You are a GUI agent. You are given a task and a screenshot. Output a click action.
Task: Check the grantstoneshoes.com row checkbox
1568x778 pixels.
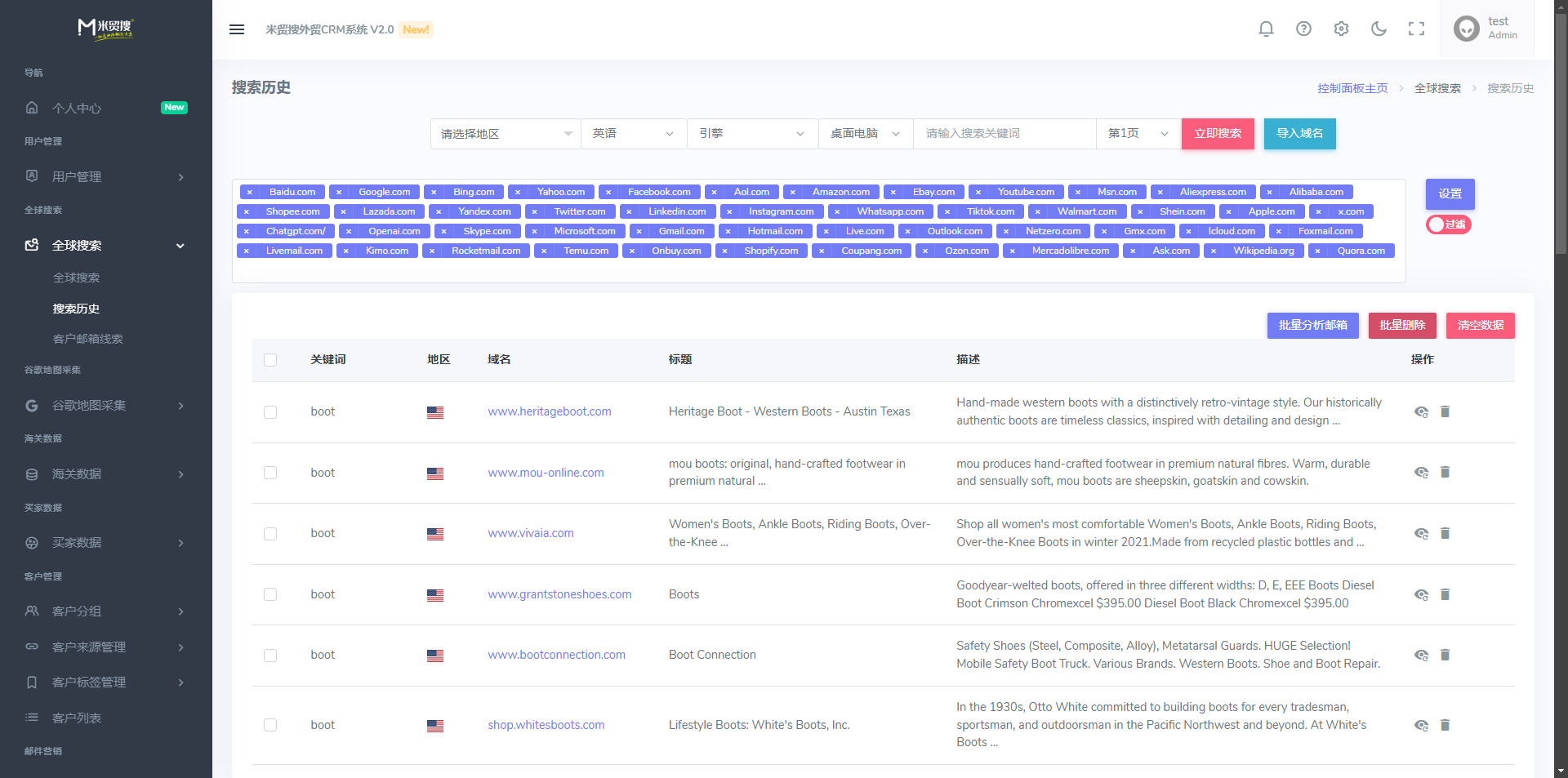click(x=270, y=594)
